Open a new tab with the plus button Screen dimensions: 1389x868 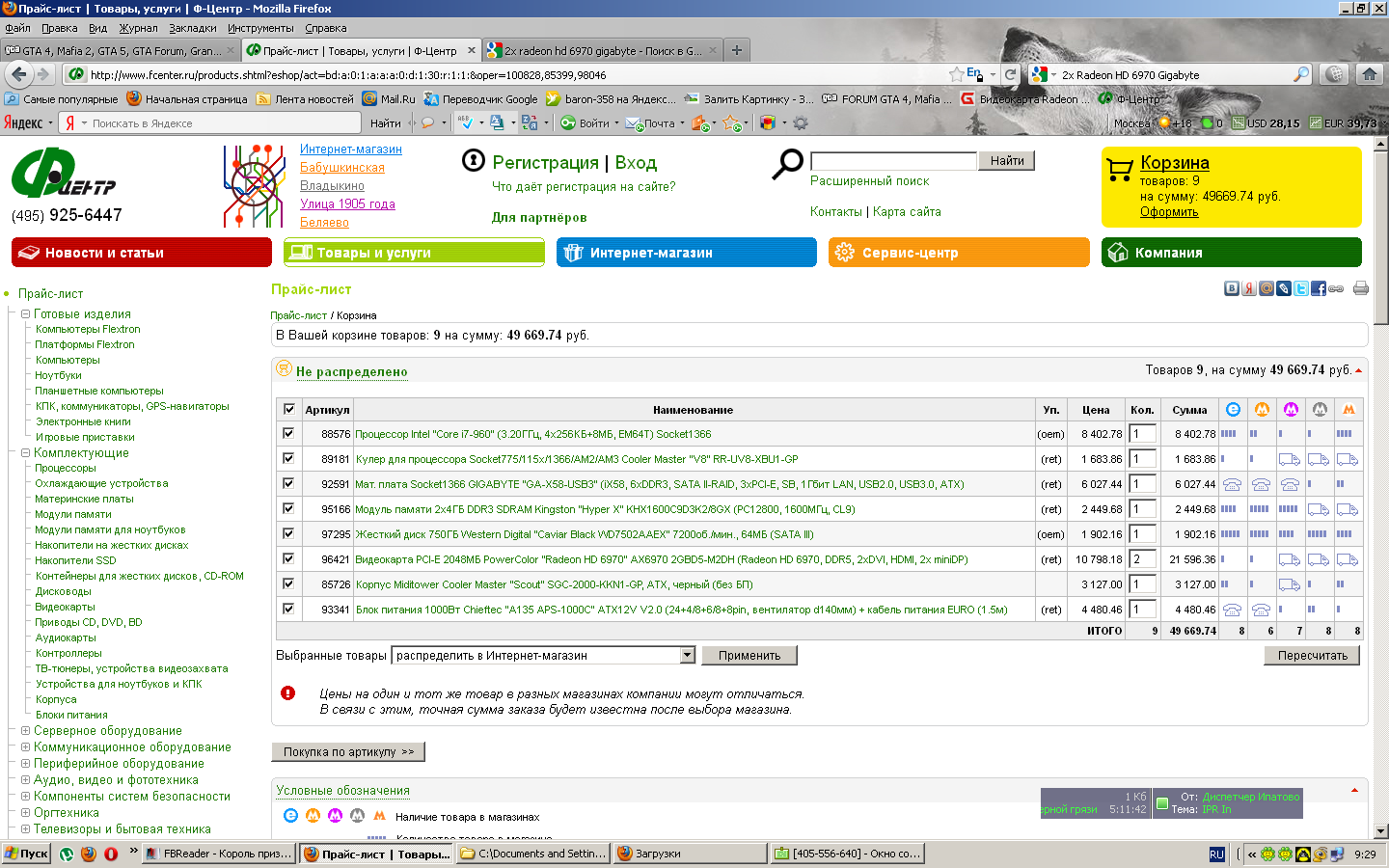[737, 50]
